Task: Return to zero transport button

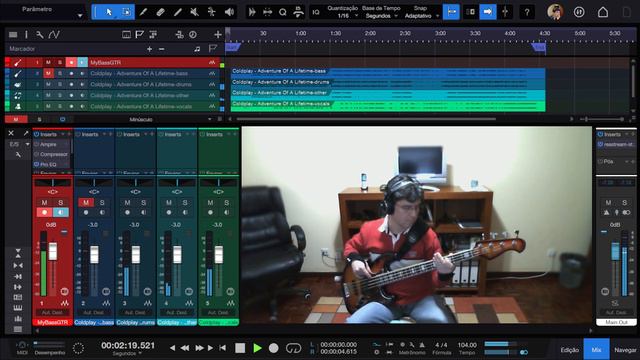Action: point(222,348)
